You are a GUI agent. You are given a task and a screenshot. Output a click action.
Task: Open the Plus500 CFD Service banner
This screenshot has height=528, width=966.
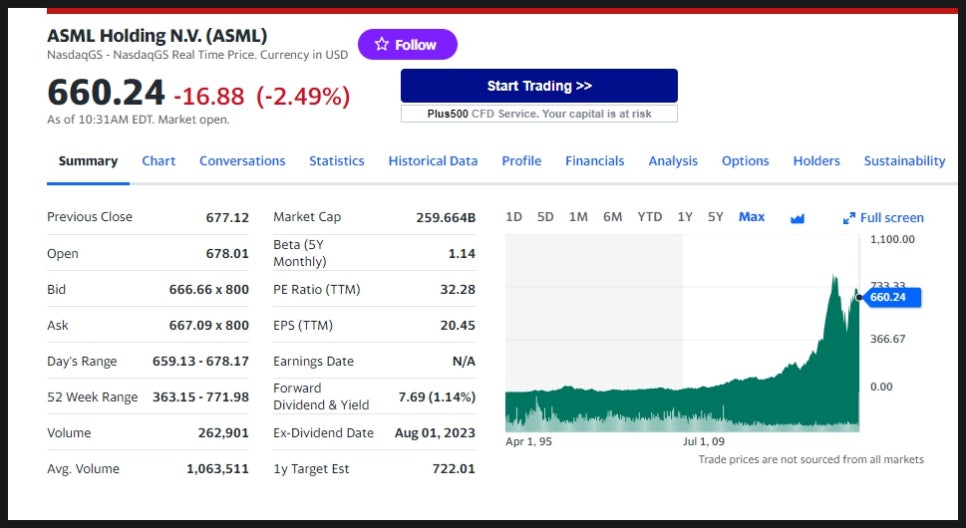tap(539, 114)
